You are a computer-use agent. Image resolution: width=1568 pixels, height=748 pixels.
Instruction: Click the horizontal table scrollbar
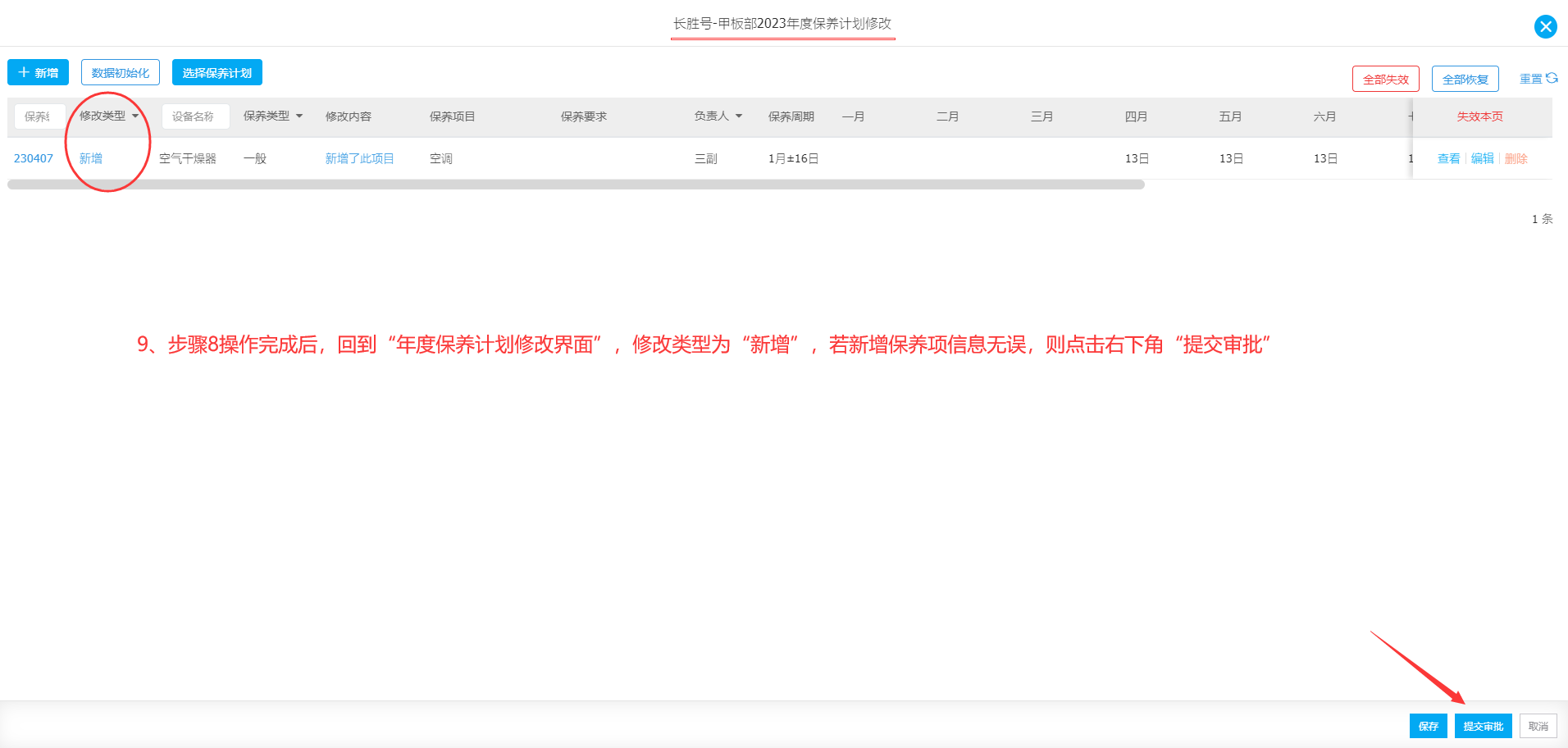pyautogui.click(x=576, y=185)
